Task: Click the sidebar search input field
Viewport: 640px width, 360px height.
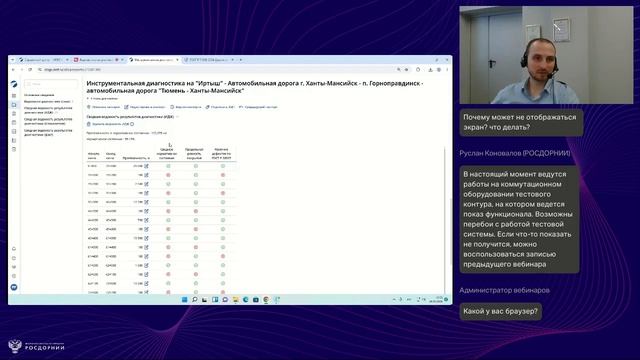Action: pos(51,84)
